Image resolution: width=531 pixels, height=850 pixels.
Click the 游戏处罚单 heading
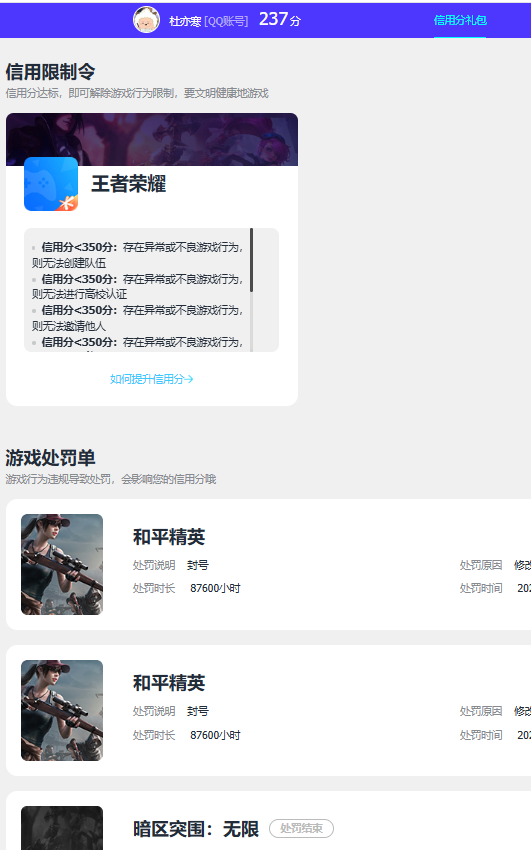(50, 458)
